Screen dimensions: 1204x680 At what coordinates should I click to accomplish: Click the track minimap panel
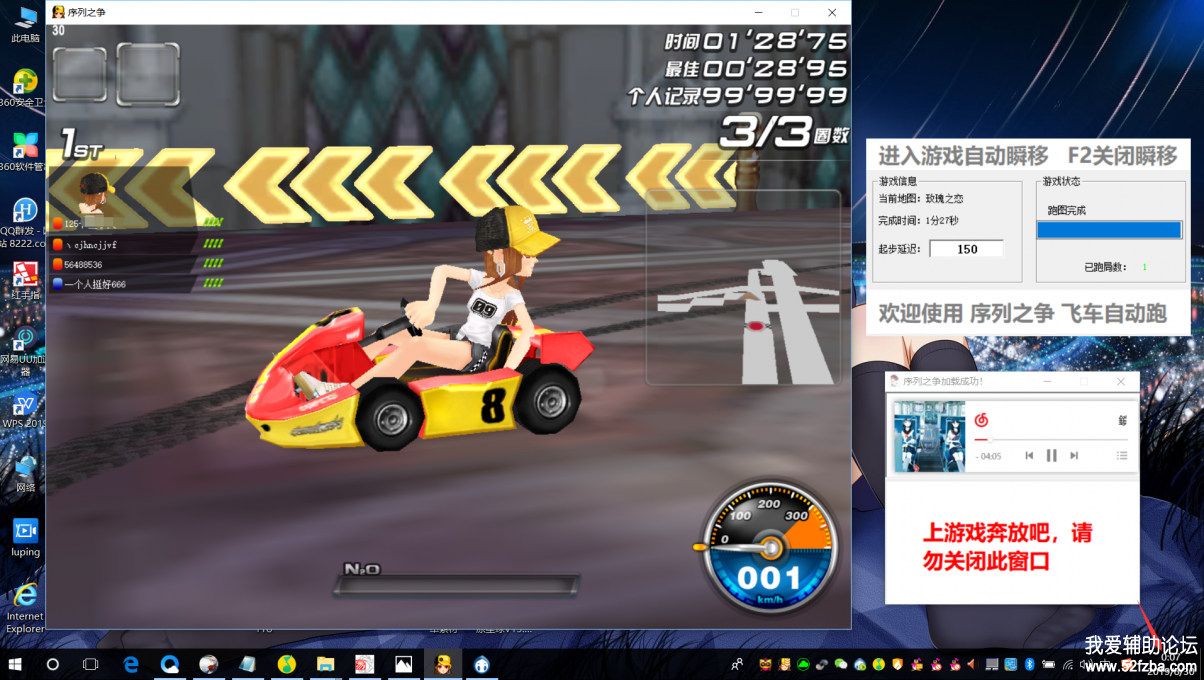742,288
